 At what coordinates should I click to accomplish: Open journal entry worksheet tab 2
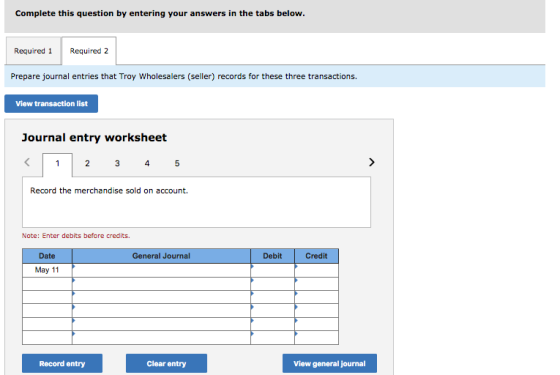tap(87, 164)
